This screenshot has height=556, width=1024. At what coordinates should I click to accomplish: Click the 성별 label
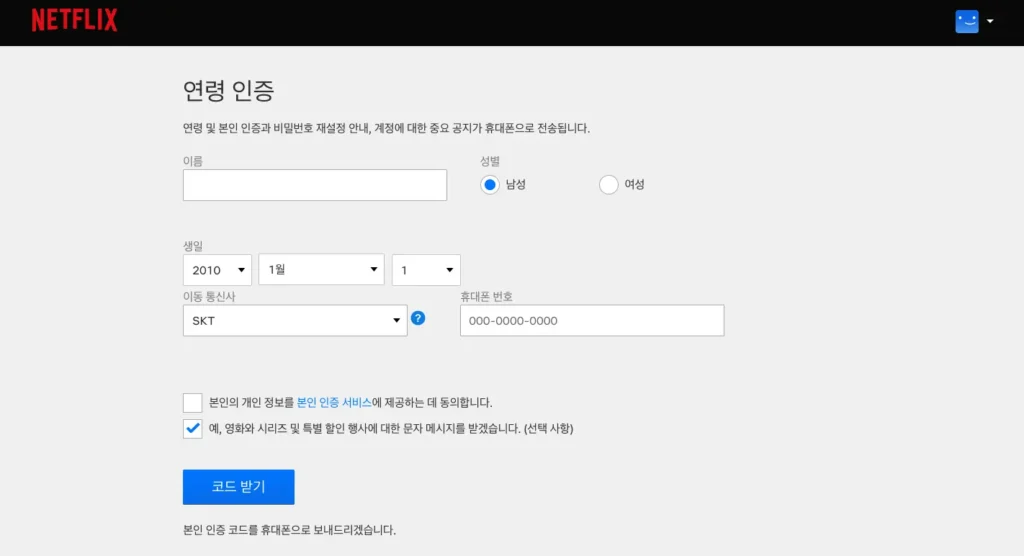[x=490, y=161]
